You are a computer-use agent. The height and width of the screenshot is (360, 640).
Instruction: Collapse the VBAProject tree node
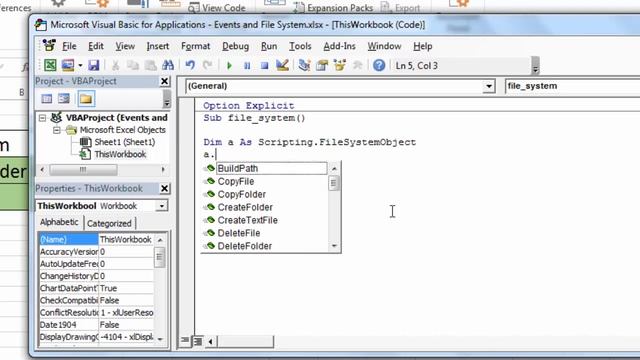pyautogui.click(x=42, y=118)
